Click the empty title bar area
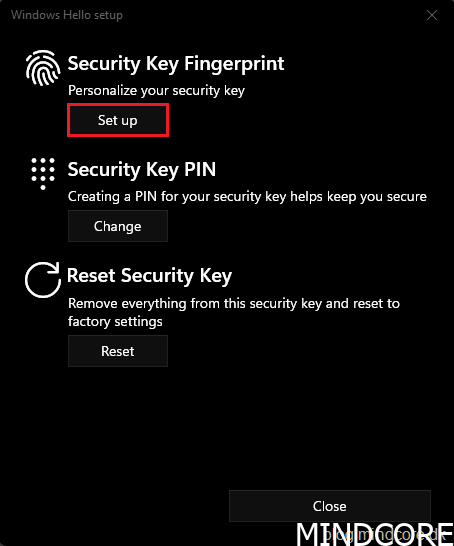 point(272,15)
